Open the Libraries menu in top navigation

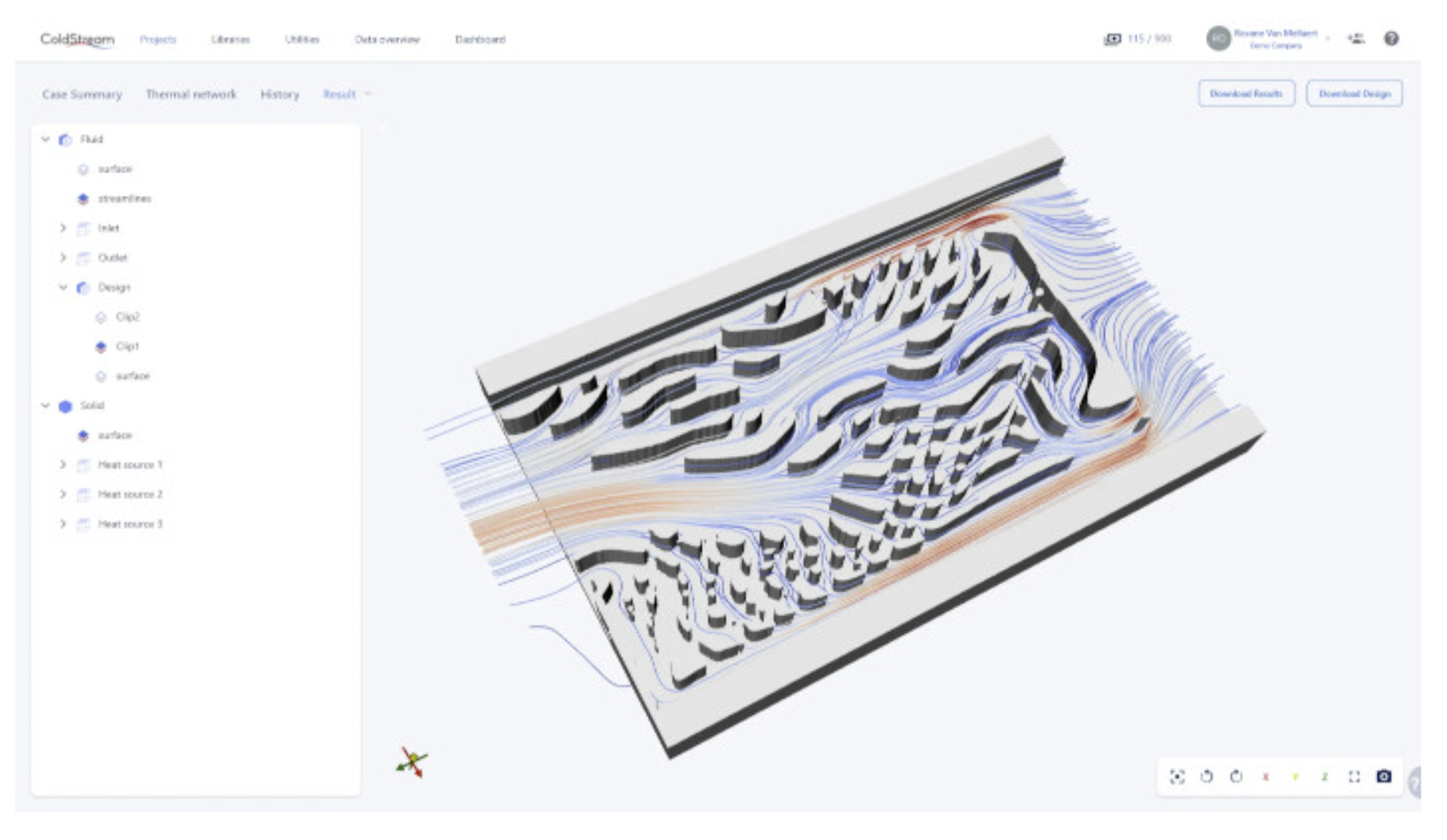231,40
